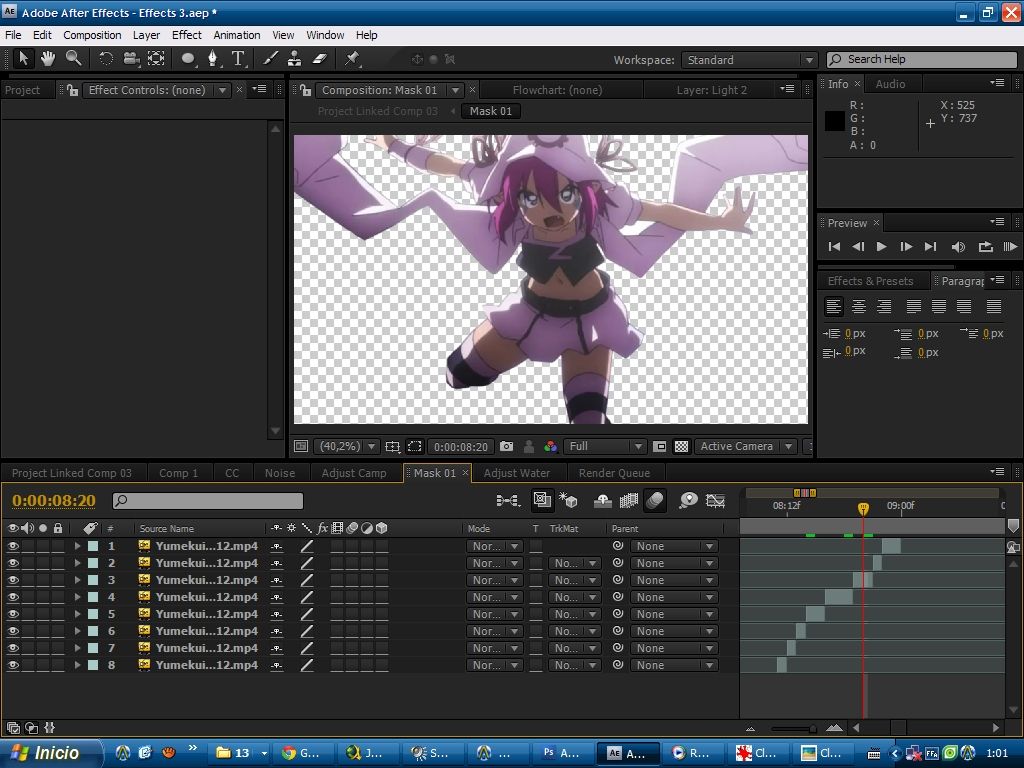This screenshot has width=1024, height=768.
Task: Select the Selection arrow tool
Action: pos(24,59)
